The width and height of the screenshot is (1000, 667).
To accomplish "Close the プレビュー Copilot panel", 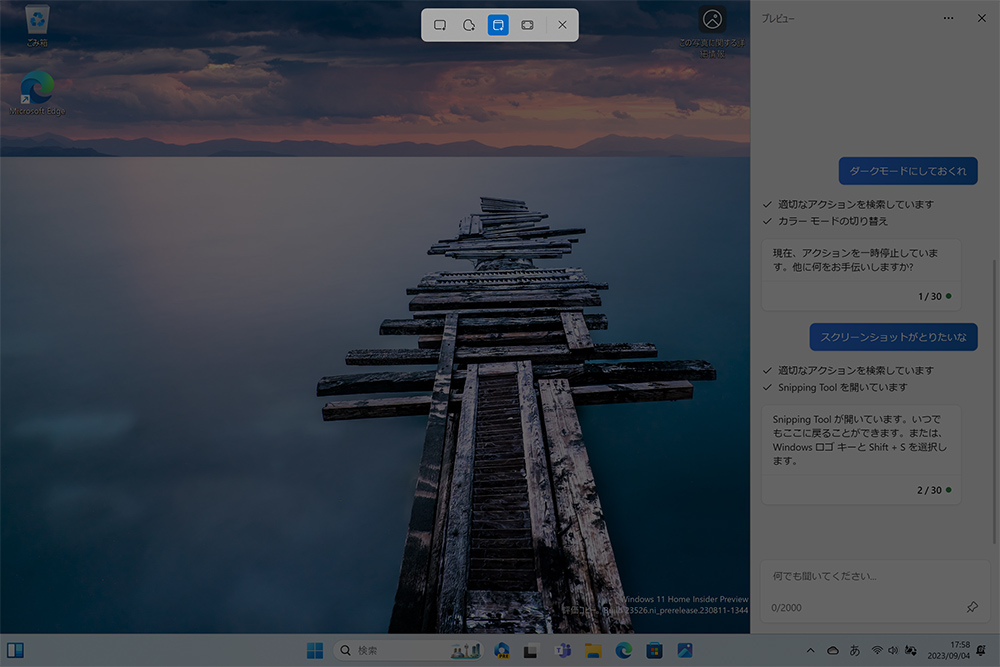I will point(982,18).
